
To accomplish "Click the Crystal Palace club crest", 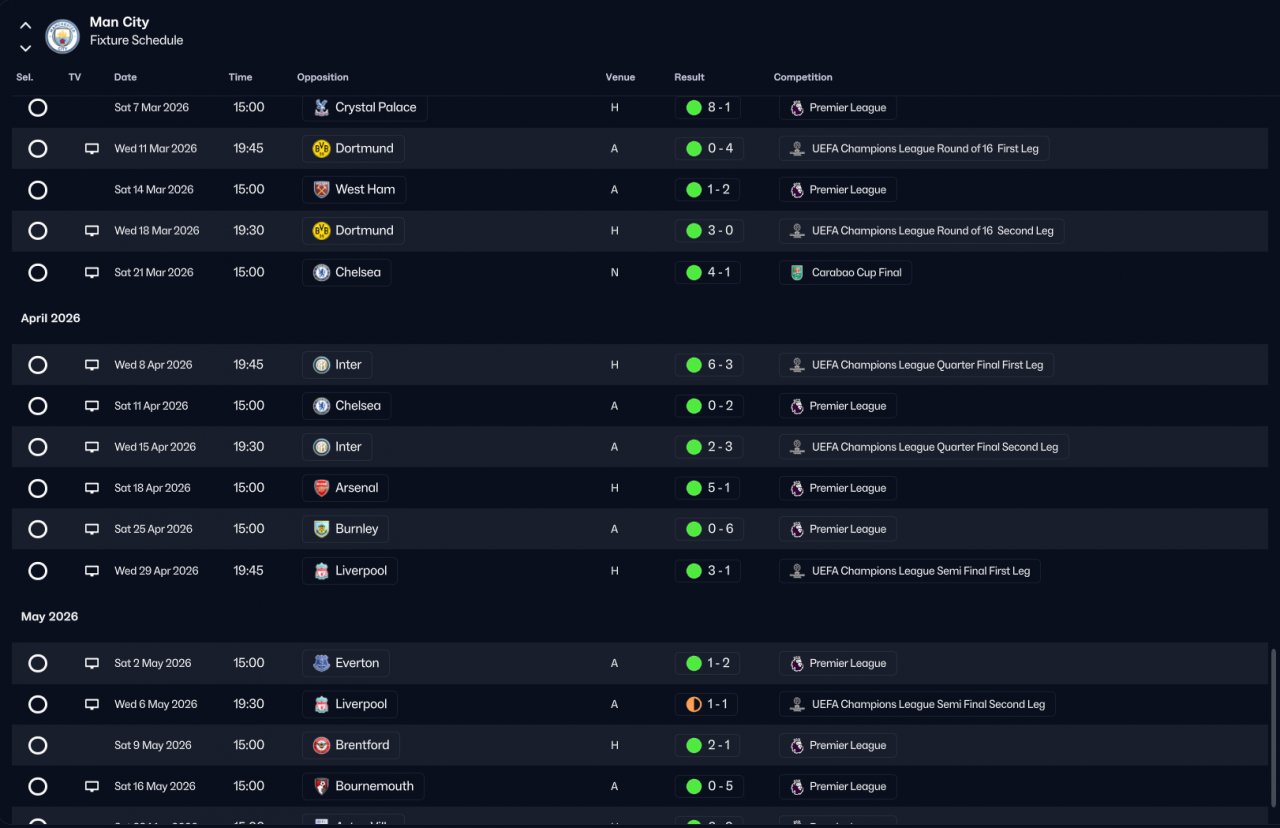I will [321, 107].
